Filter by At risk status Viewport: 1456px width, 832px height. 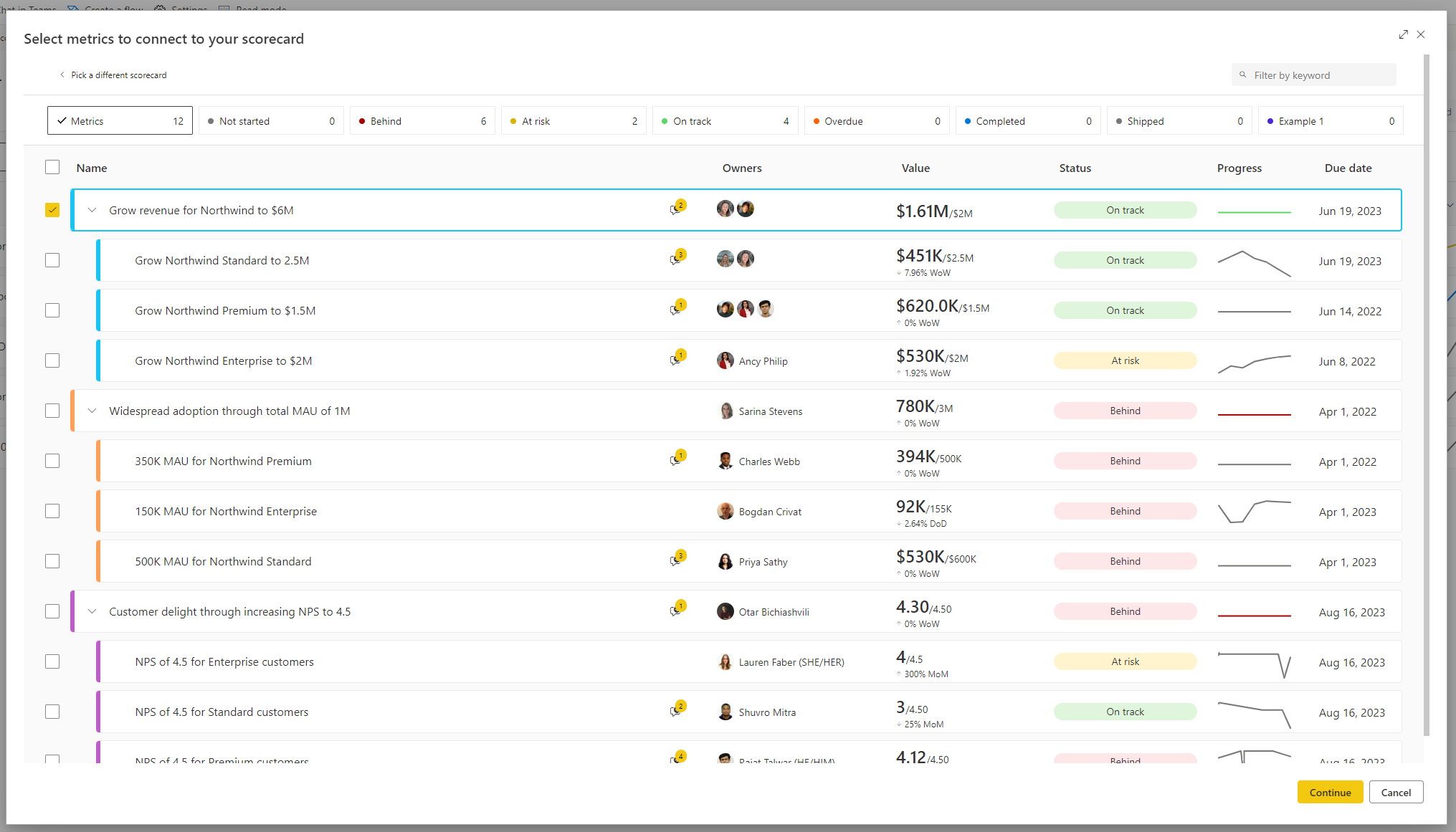click(x=574, y=120)
